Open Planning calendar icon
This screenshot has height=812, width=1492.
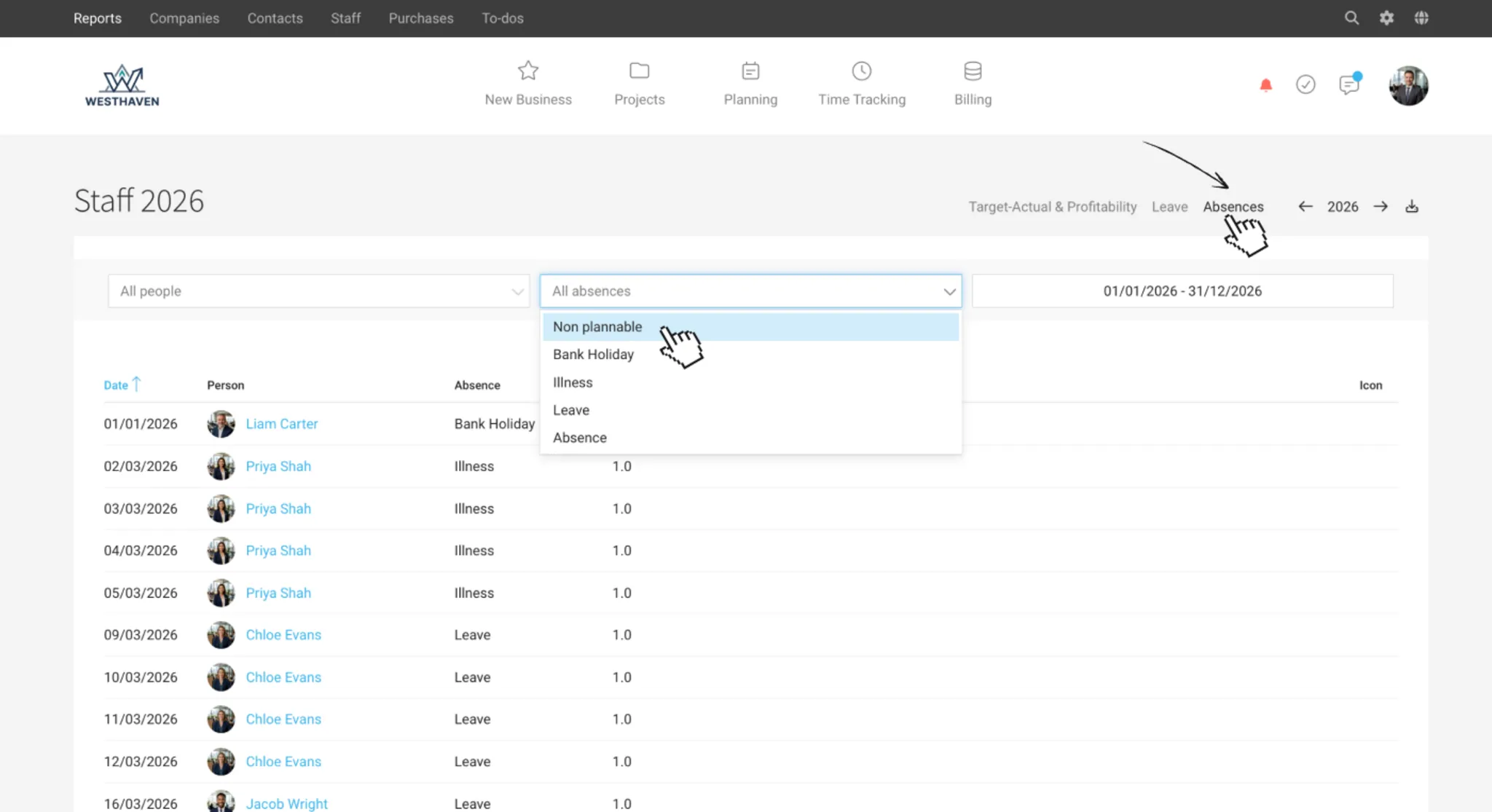[750, 71]
